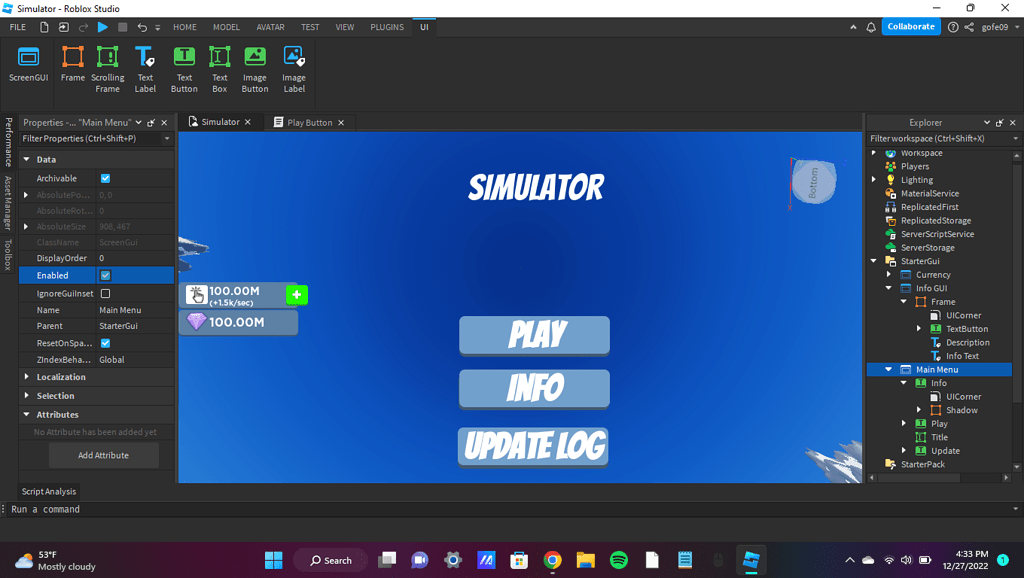Click the Name property value field
This screenshot has height=578, width=1024.
[x=135, y=310]
